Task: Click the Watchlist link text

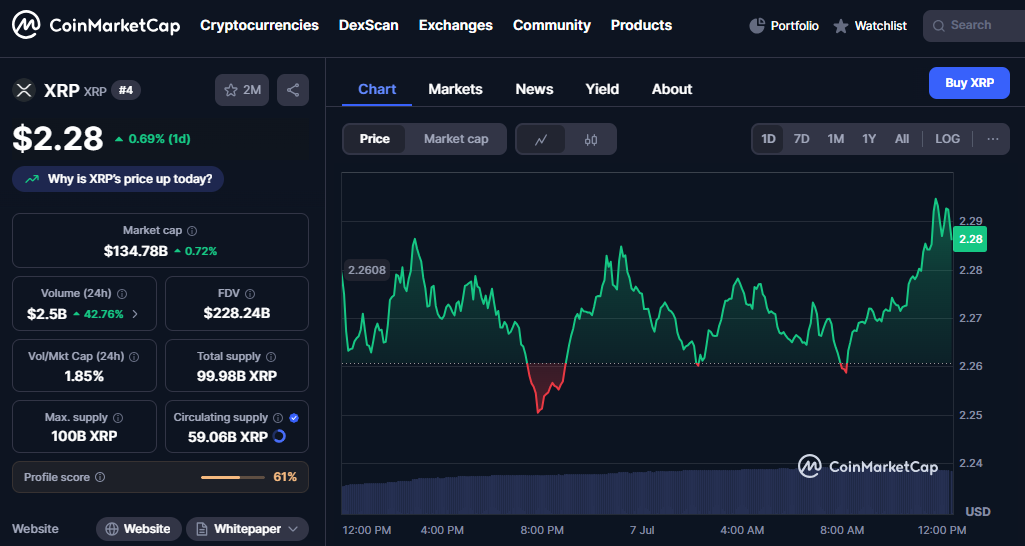Action: tap(881, 26)
